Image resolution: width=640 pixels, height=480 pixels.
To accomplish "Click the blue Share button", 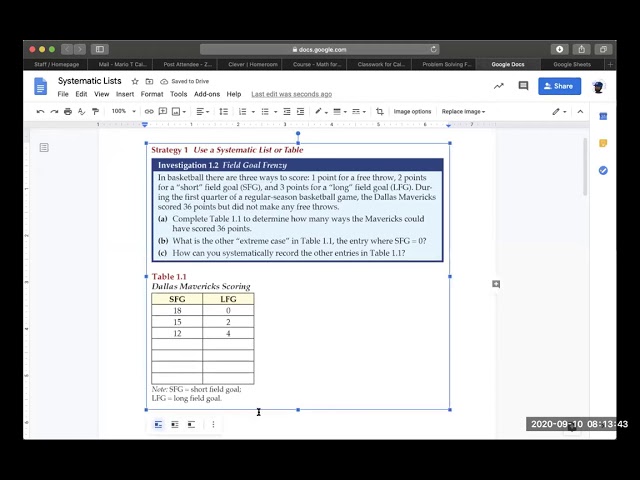I will [559, 86].
